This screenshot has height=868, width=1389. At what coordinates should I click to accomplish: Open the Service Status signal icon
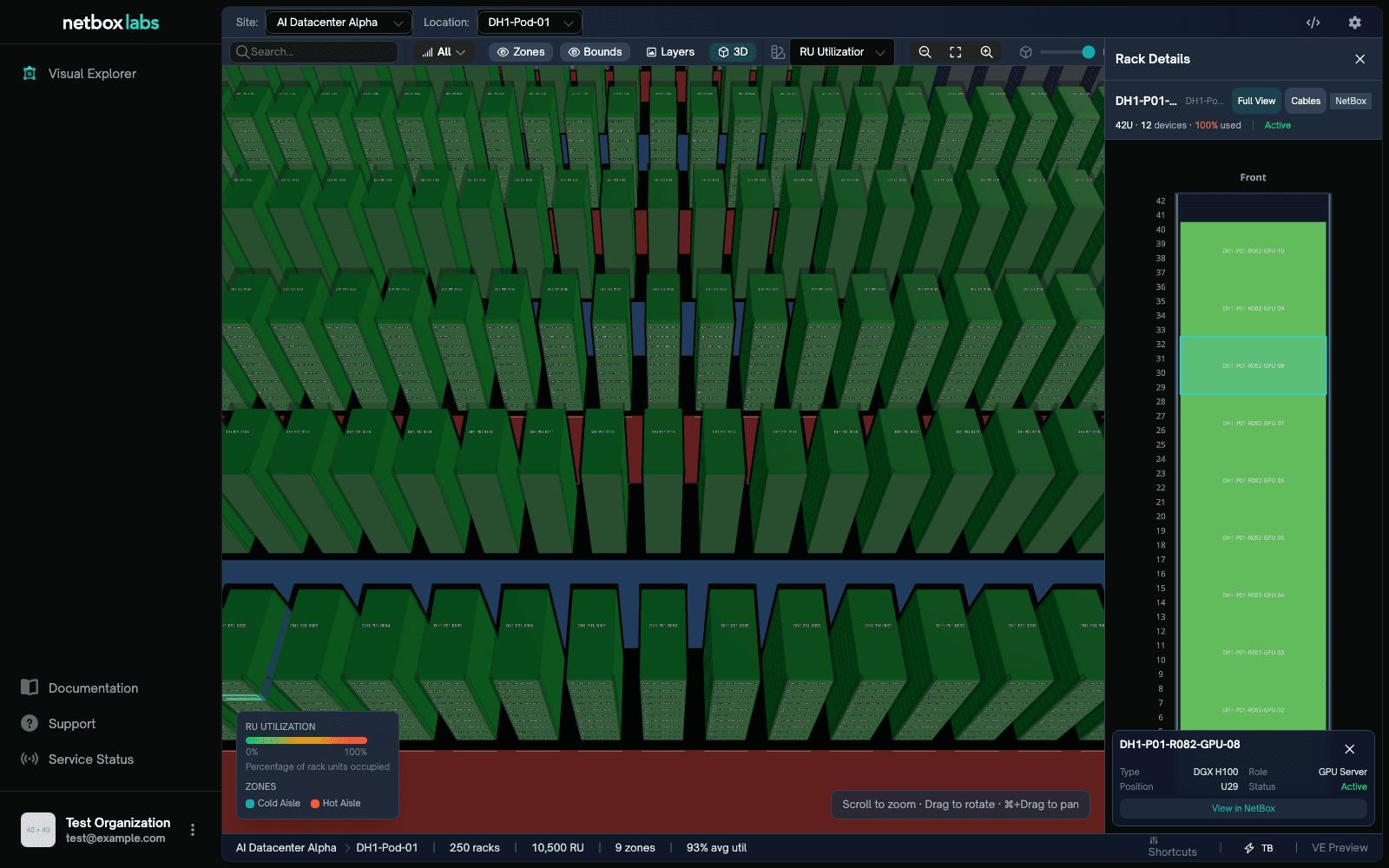pos(30,759)
